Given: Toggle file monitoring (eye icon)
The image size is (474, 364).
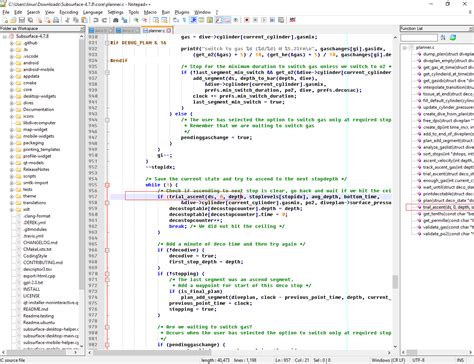Looking at the screenshot, I should (236, 20).
